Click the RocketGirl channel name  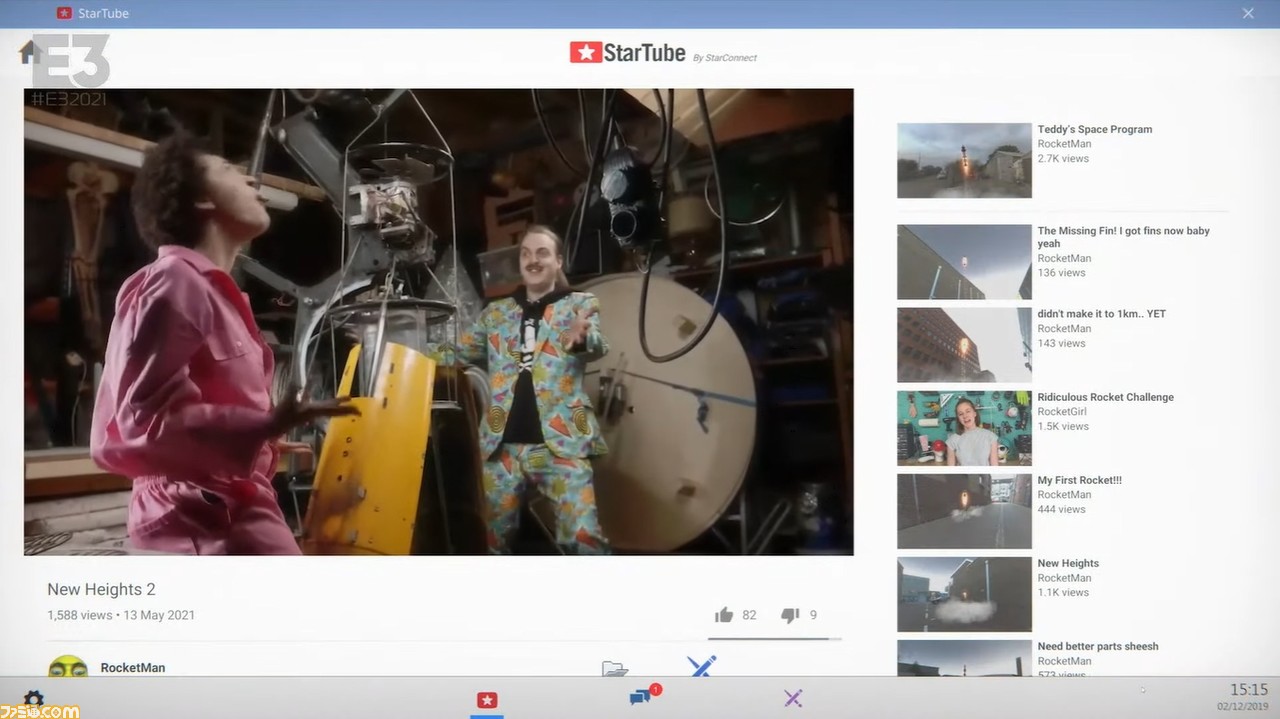point(1062,411)
